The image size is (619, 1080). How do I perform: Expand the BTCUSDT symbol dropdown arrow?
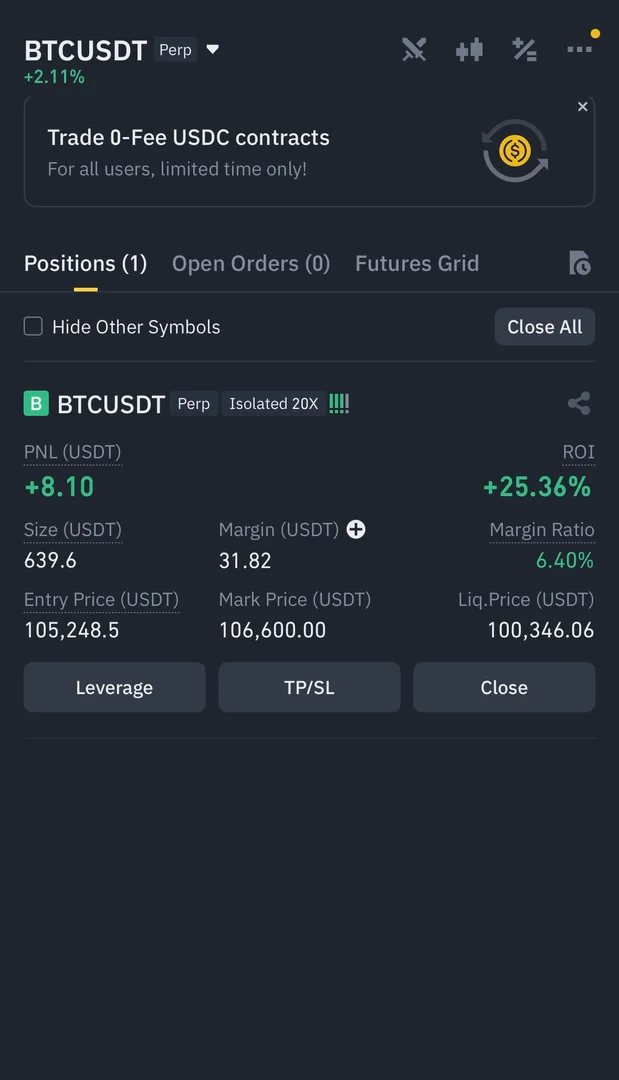(x=212, y=49)
